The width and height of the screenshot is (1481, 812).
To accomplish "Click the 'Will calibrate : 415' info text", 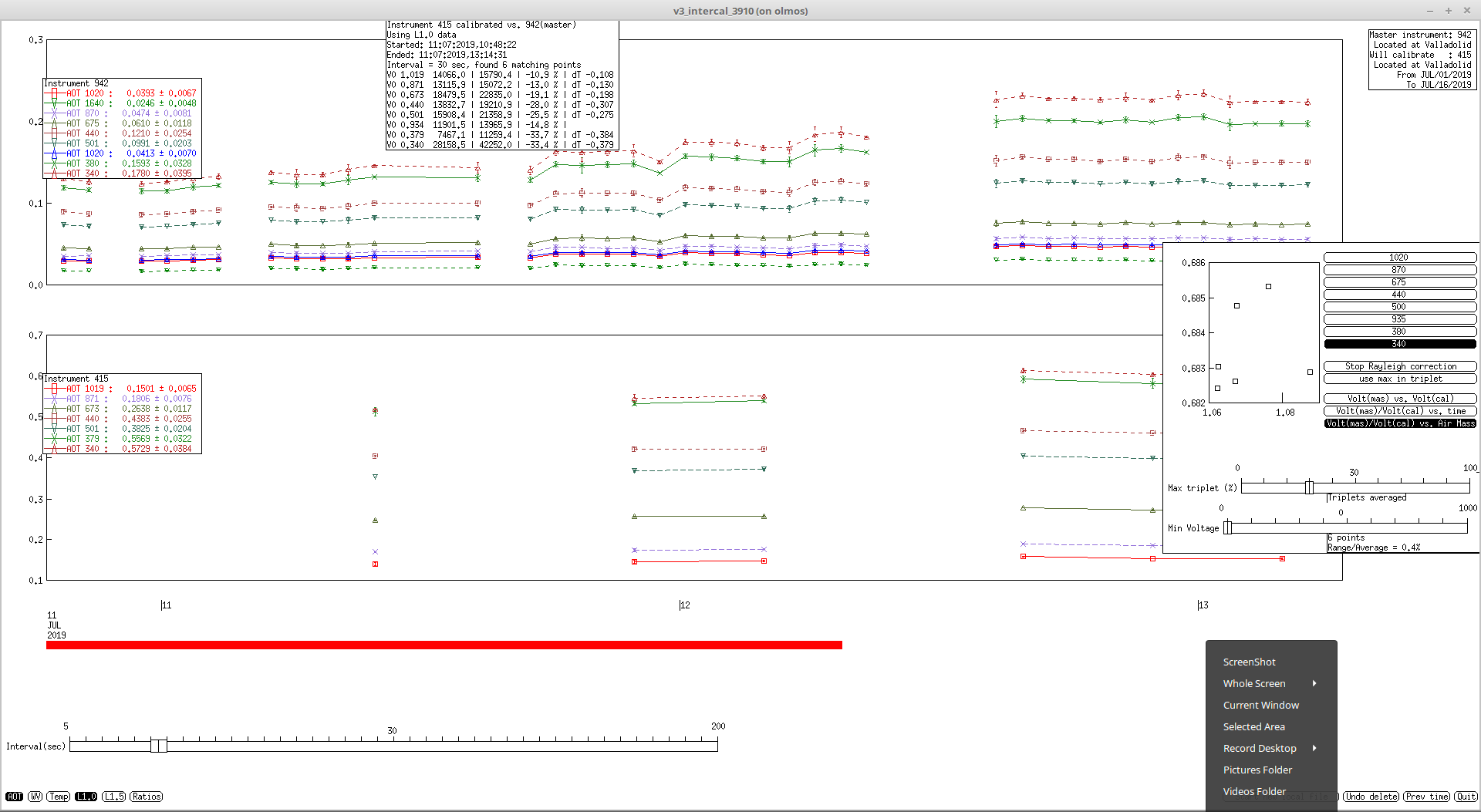I will (x=1420, y=55).
